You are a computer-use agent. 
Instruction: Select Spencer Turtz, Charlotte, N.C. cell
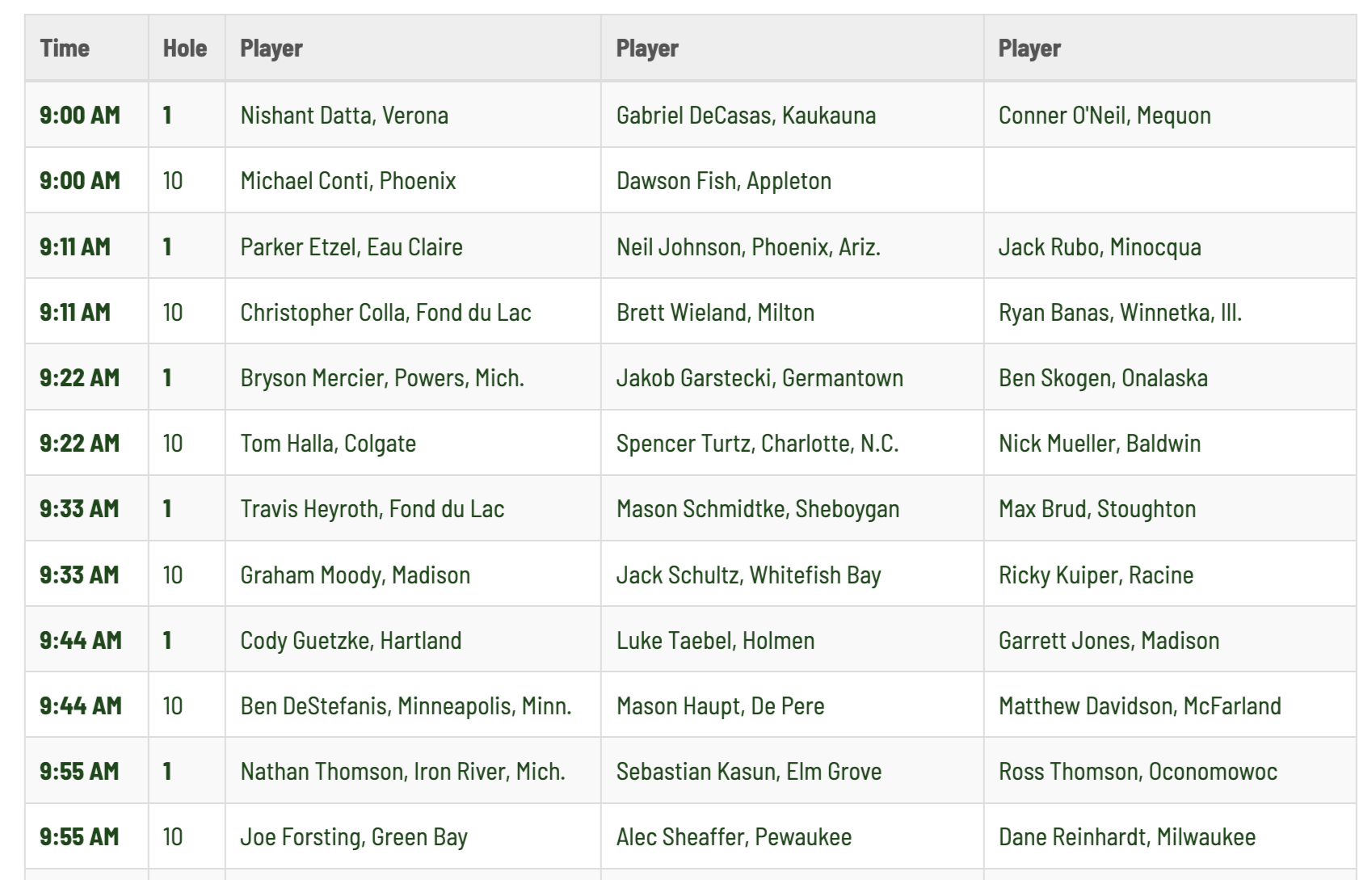757,443
